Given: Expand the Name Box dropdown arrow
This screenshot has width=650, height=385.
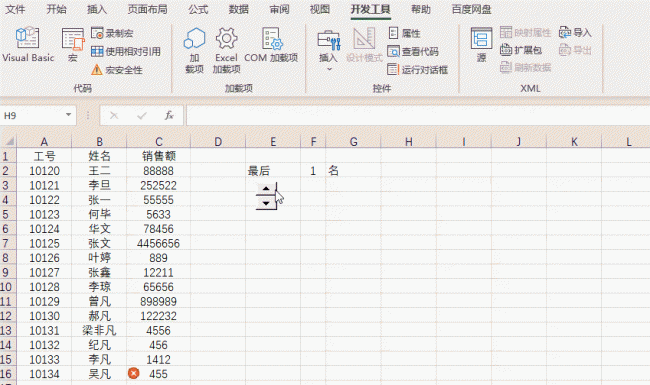Looking at the screenshot, I should tap(68, 115).
